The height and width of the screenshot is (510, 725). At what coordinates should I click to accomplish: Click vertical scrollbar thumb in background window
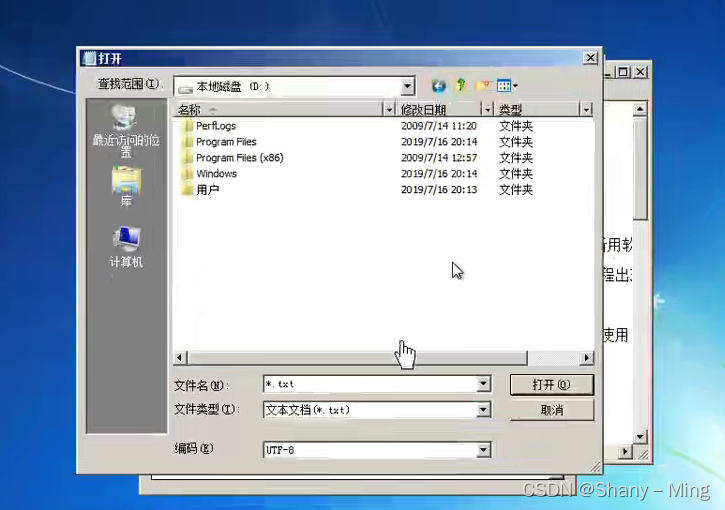coord(640,169)
